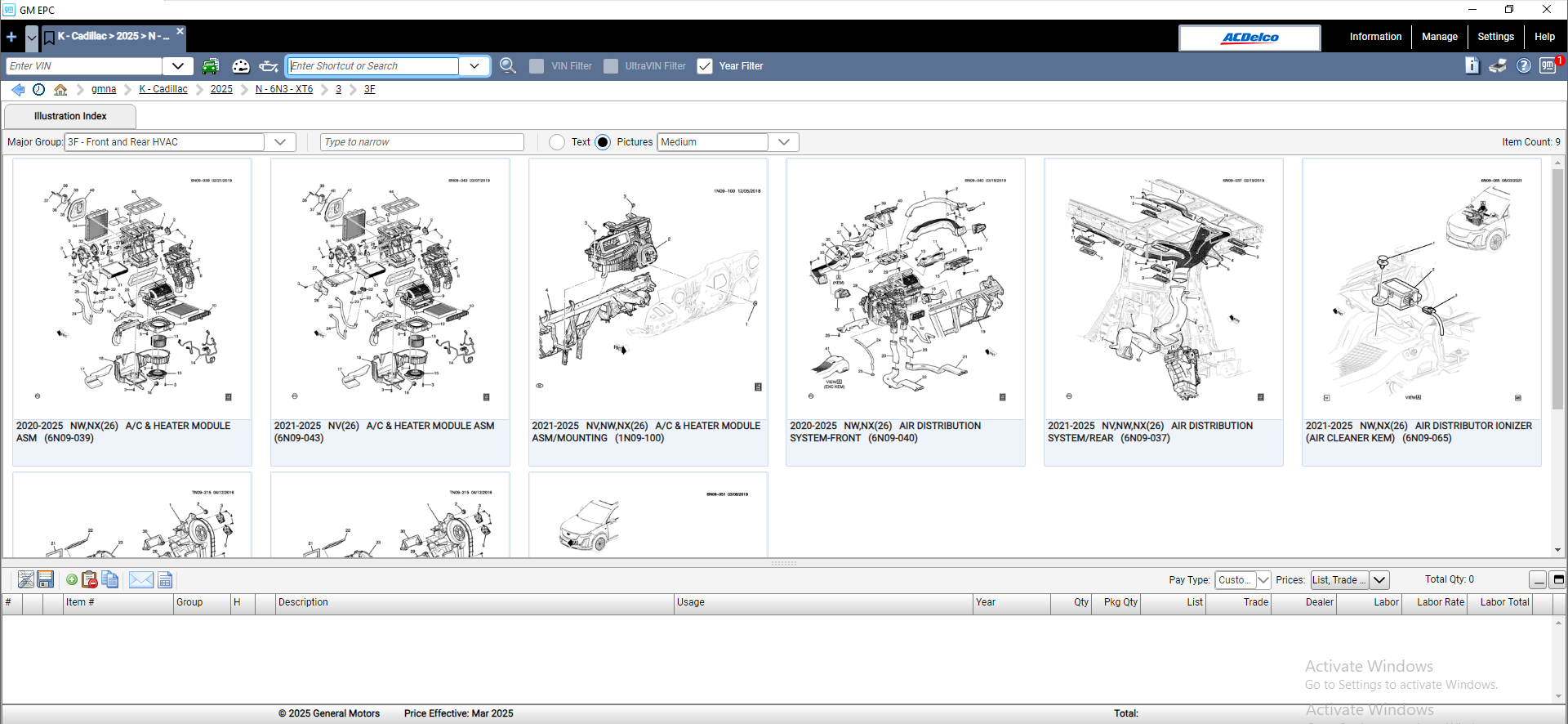1568x724 pixels.
Task: Expand the VIN entry dropdown
Action: (178, 66)
